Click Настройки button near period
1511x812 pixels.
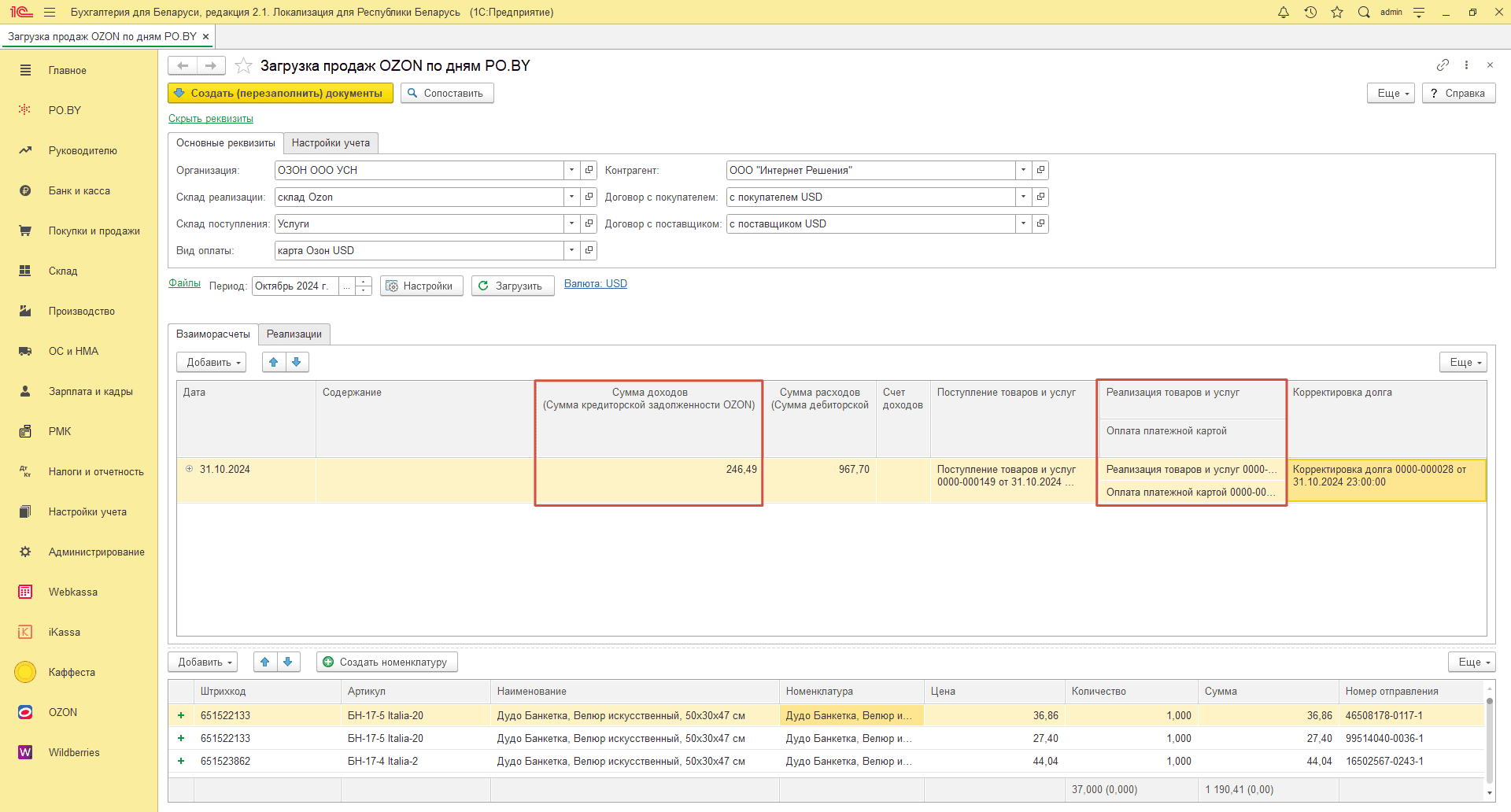(422, 286)
